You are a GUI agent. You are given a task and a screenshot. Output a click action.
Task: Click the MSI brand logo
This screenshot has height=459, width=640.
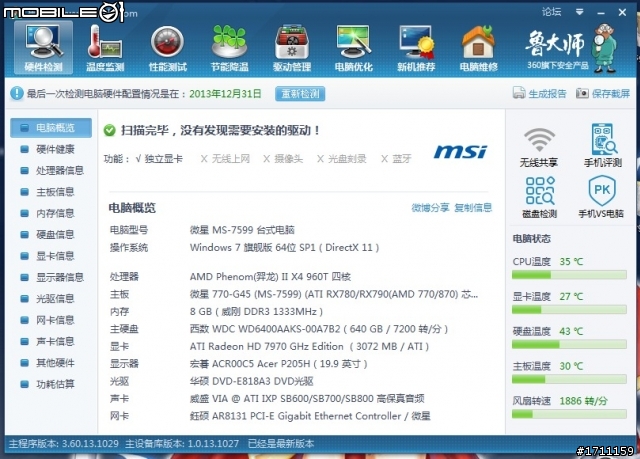pyautogui.click(x=460, y=151)
